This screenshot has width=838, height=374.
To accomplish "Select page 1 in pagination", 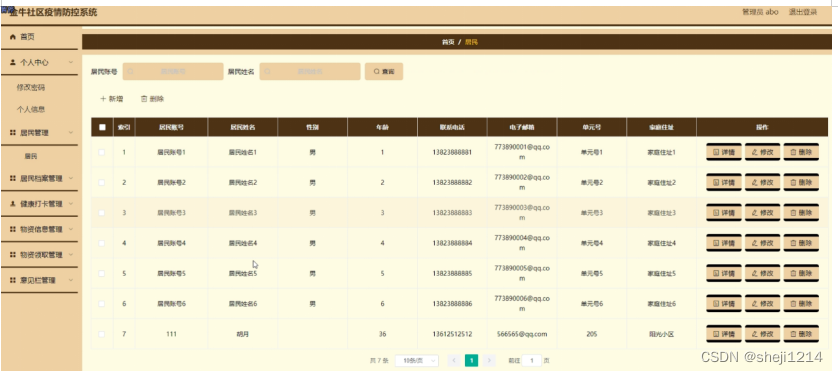I will pyautogui.click(x=471, y=361).
